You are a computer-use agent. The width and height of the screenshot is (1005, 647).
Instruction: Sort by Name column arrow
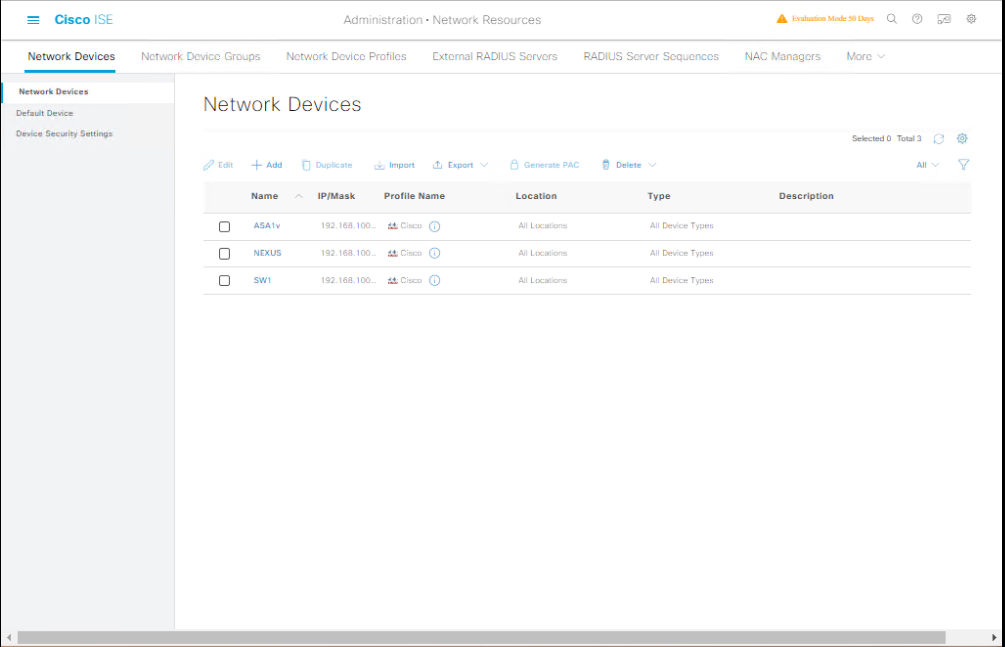coord(299,196)
